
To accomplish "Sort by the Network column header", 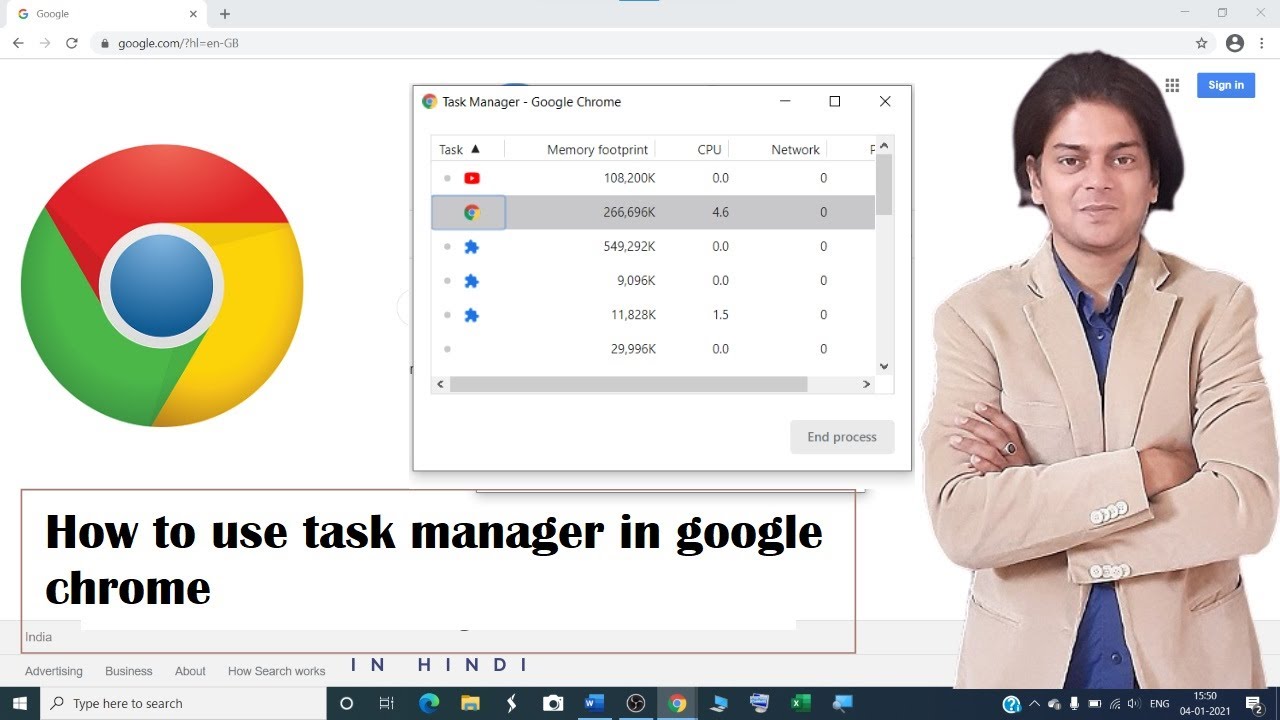I will (x=795, y=149).
